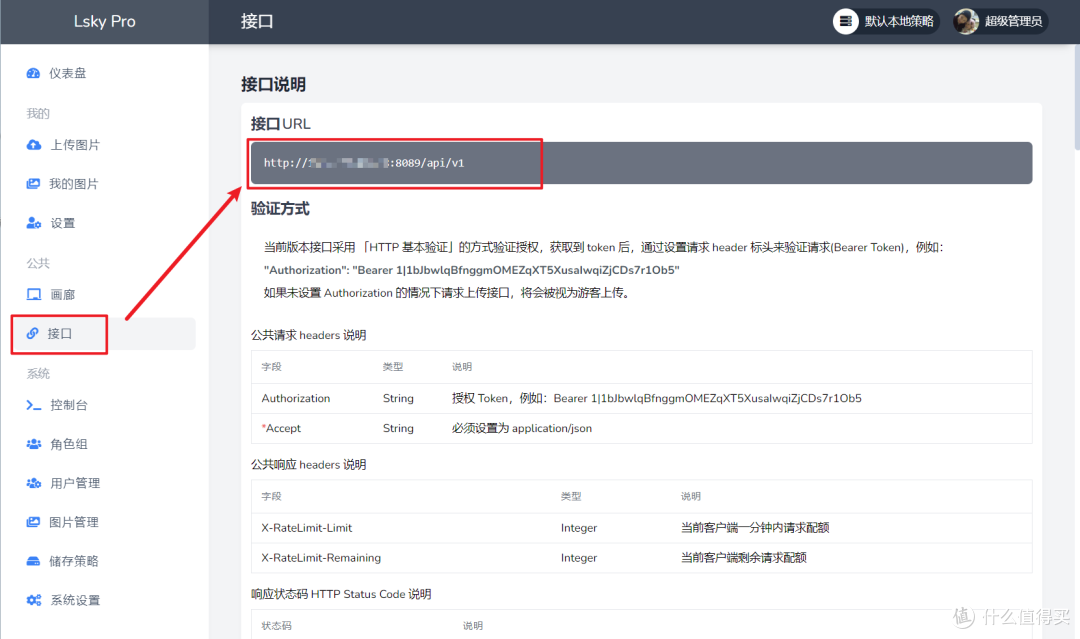This screenshot has width=1080, height=639.
Task: Click the X-RateLimit-Remaining cell
Action: click(x=321, y=558)
